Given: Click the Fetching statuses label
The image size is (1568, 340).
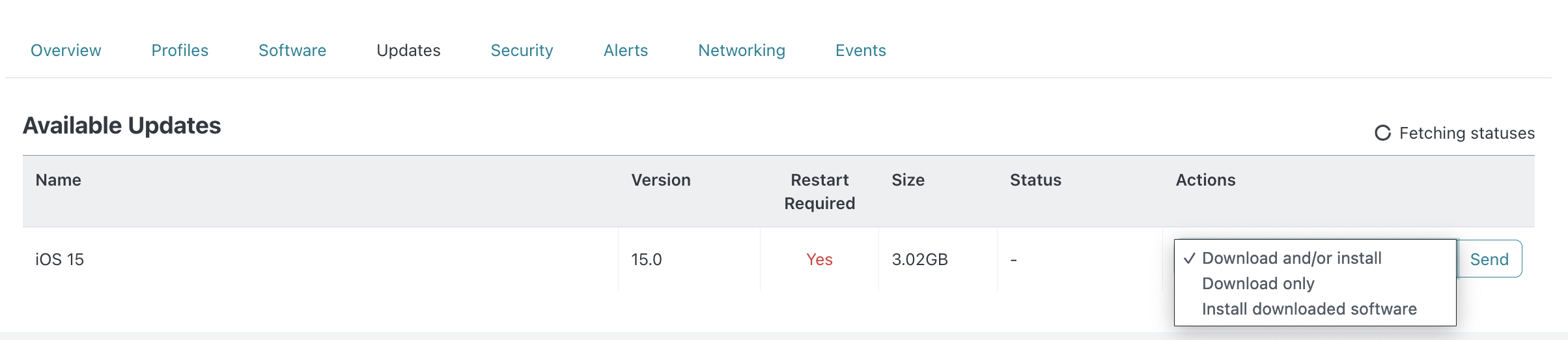Looking at the screenshot, I should pyautogui.click(x=1467, y=133).
